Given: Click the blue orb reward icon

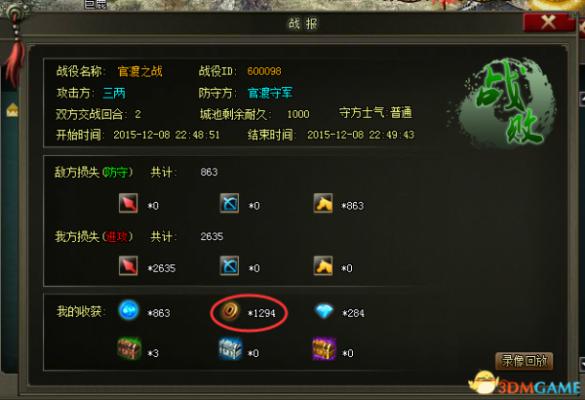Looking at the screenshot, I should (x=129, y=310).
